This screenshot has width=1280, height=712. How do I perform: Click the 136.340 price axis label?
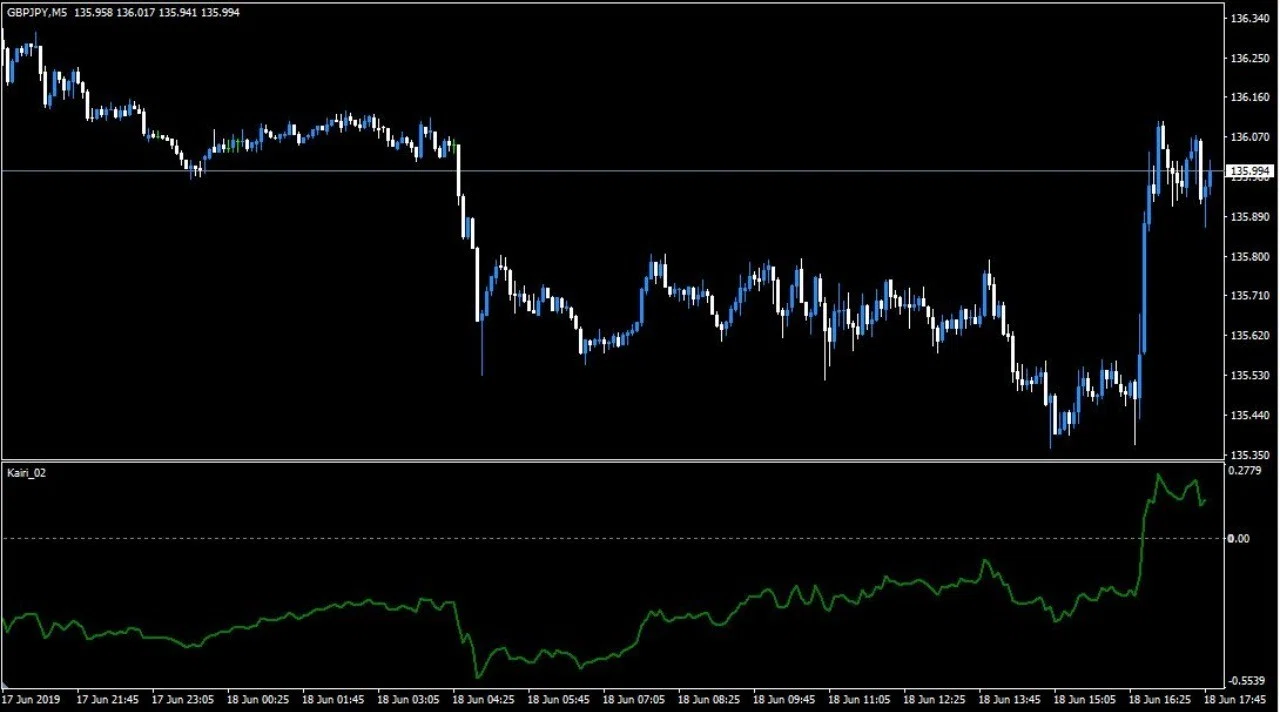[x=1249, y=18]
